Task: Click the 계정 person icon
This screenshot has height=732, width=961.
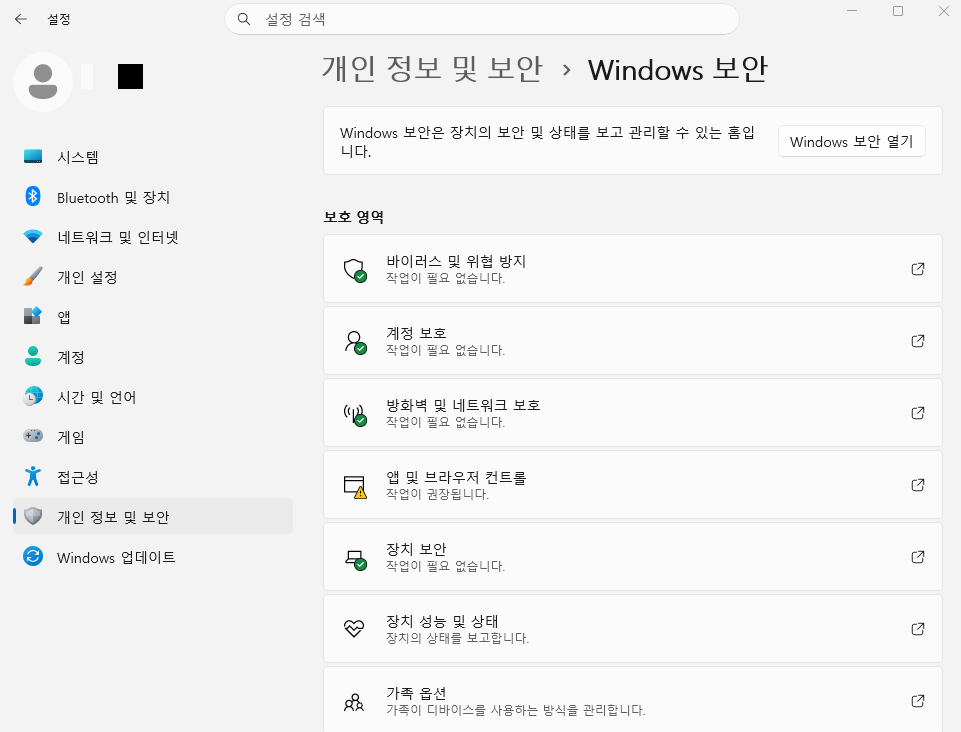Action: coord(33,356)
